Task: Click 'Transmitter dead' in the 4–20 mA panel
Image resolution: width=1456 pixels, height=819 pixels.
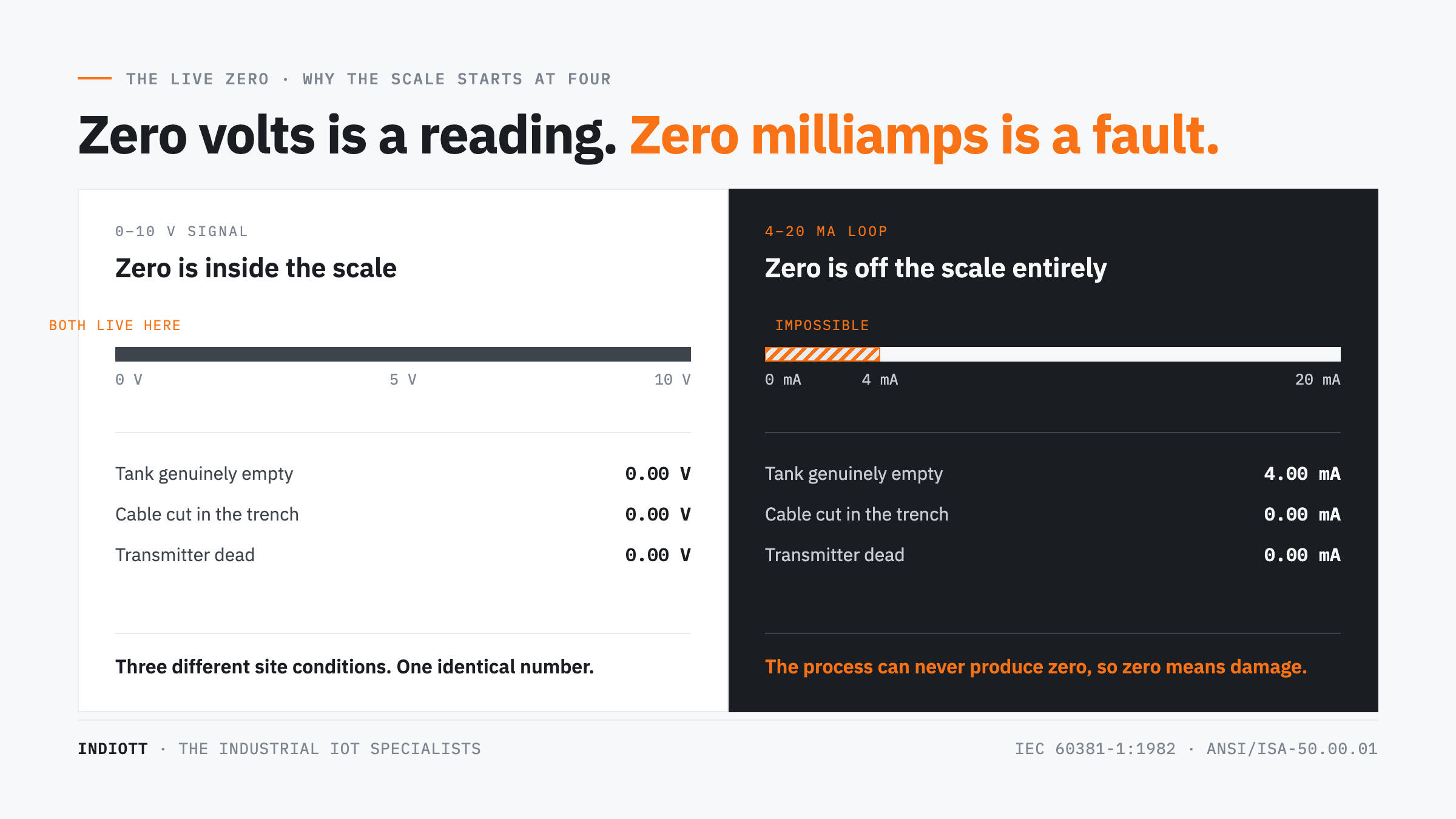Action: (x=834, y=555)
